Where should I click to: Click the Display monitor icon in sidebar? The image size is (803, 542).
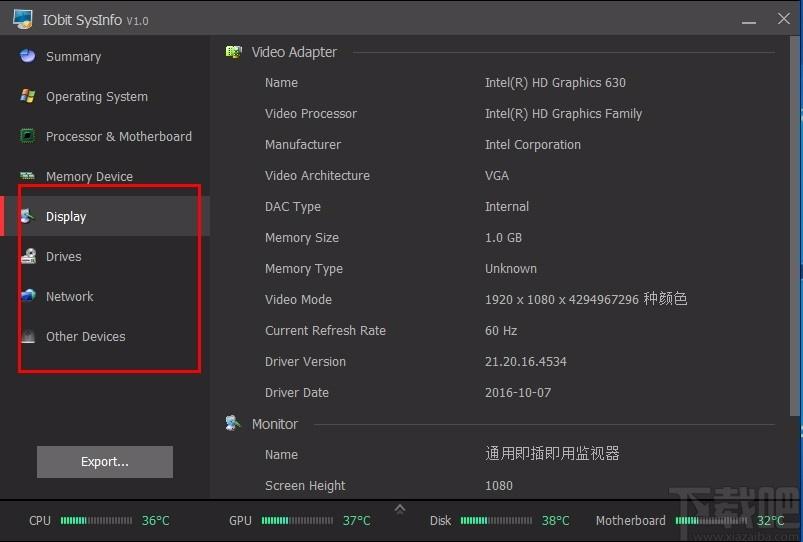(27, 216)
